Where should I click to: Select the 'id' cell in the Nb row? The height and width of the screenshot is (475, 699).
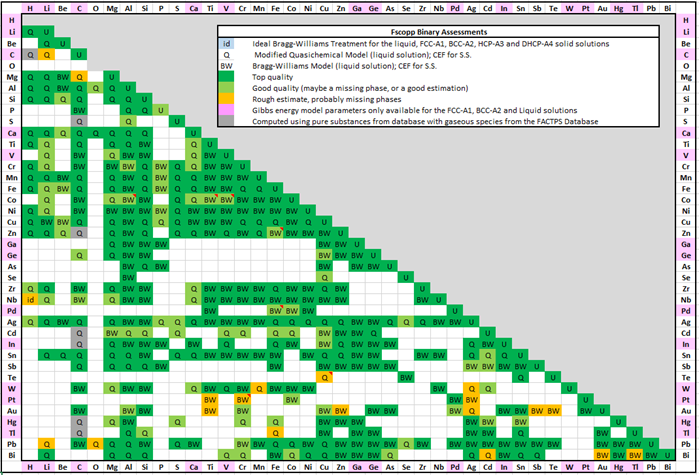click(31, 299)
